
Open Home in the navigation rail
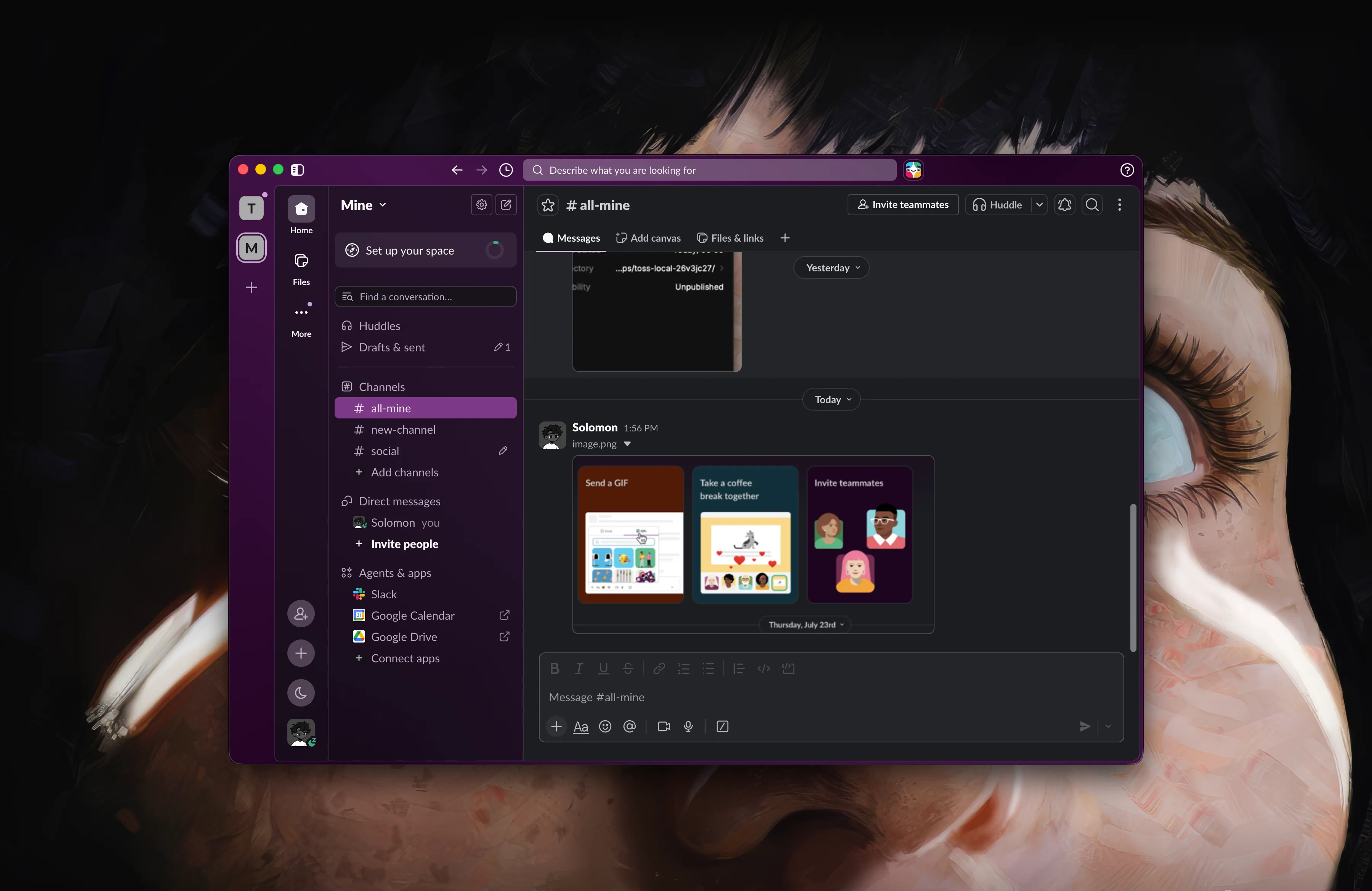coord(301,215)
